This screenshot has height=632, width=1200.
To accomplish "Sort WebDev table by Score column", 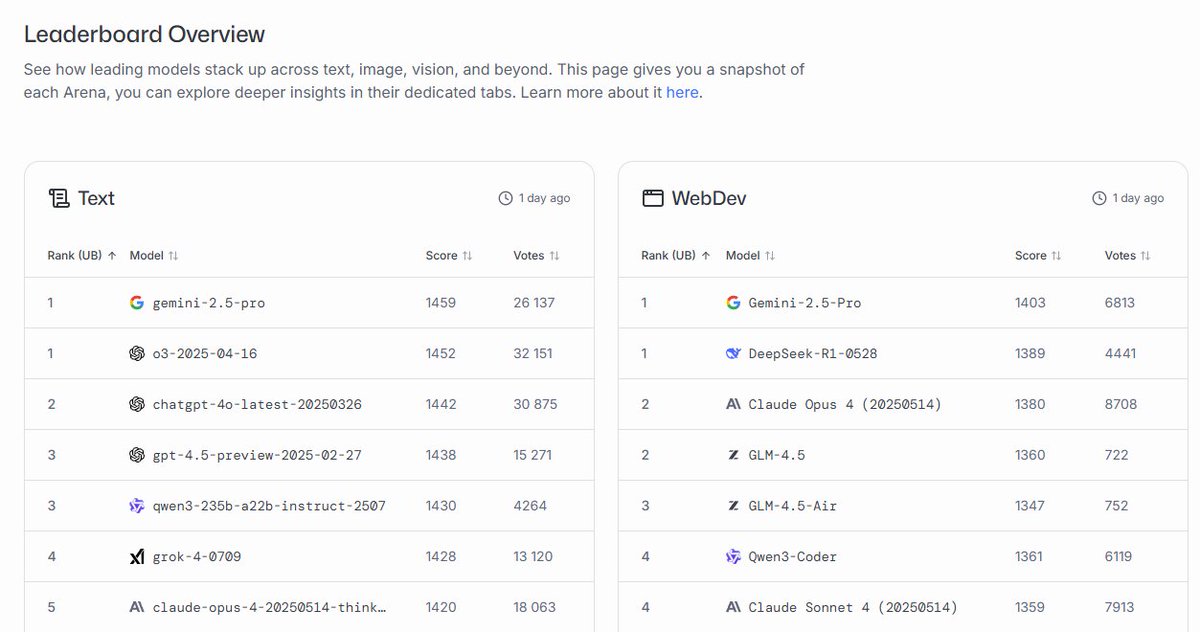I will coord(1038,256).
